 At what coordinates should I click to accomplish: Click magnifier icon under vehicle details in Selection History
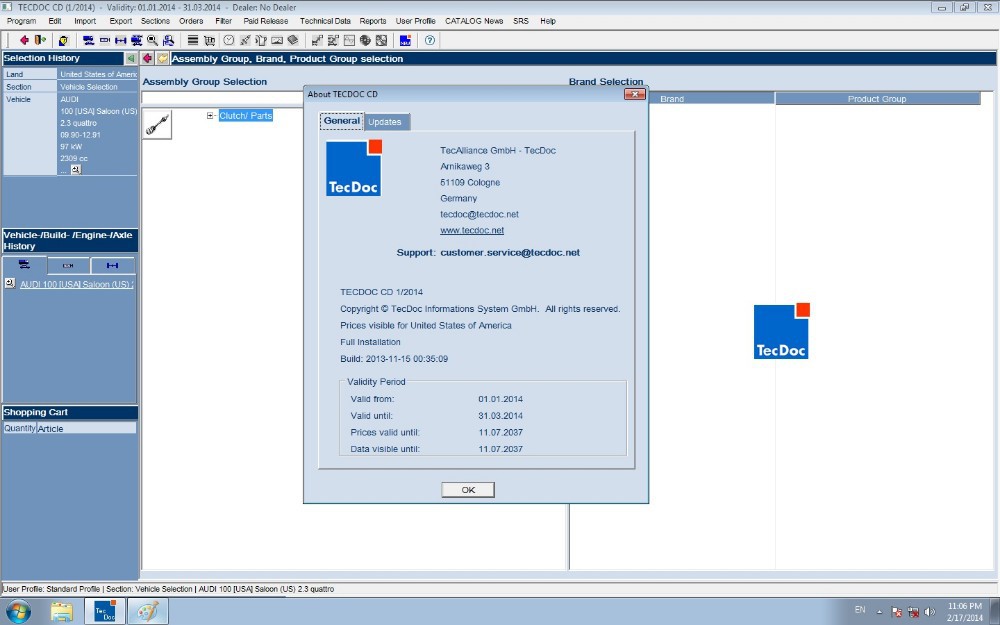tap(76, 170)
